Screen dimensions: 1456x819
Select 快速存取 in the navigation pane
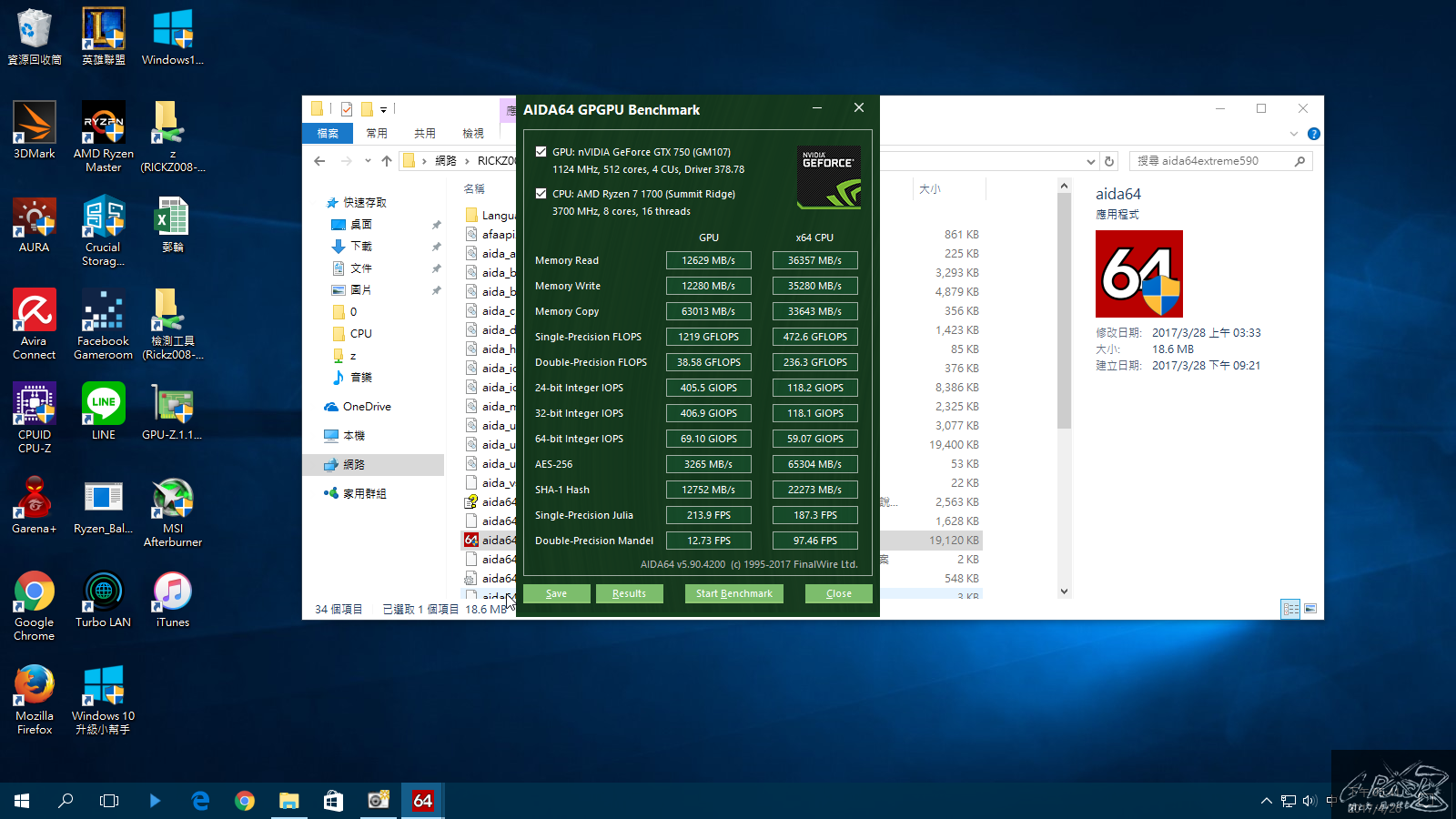365,203
